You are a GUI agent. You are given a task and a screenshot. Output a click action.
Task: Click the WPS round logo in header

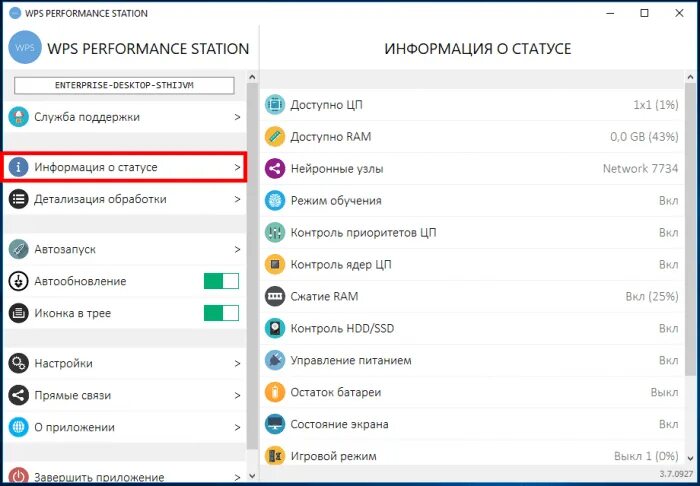point(25,48)
